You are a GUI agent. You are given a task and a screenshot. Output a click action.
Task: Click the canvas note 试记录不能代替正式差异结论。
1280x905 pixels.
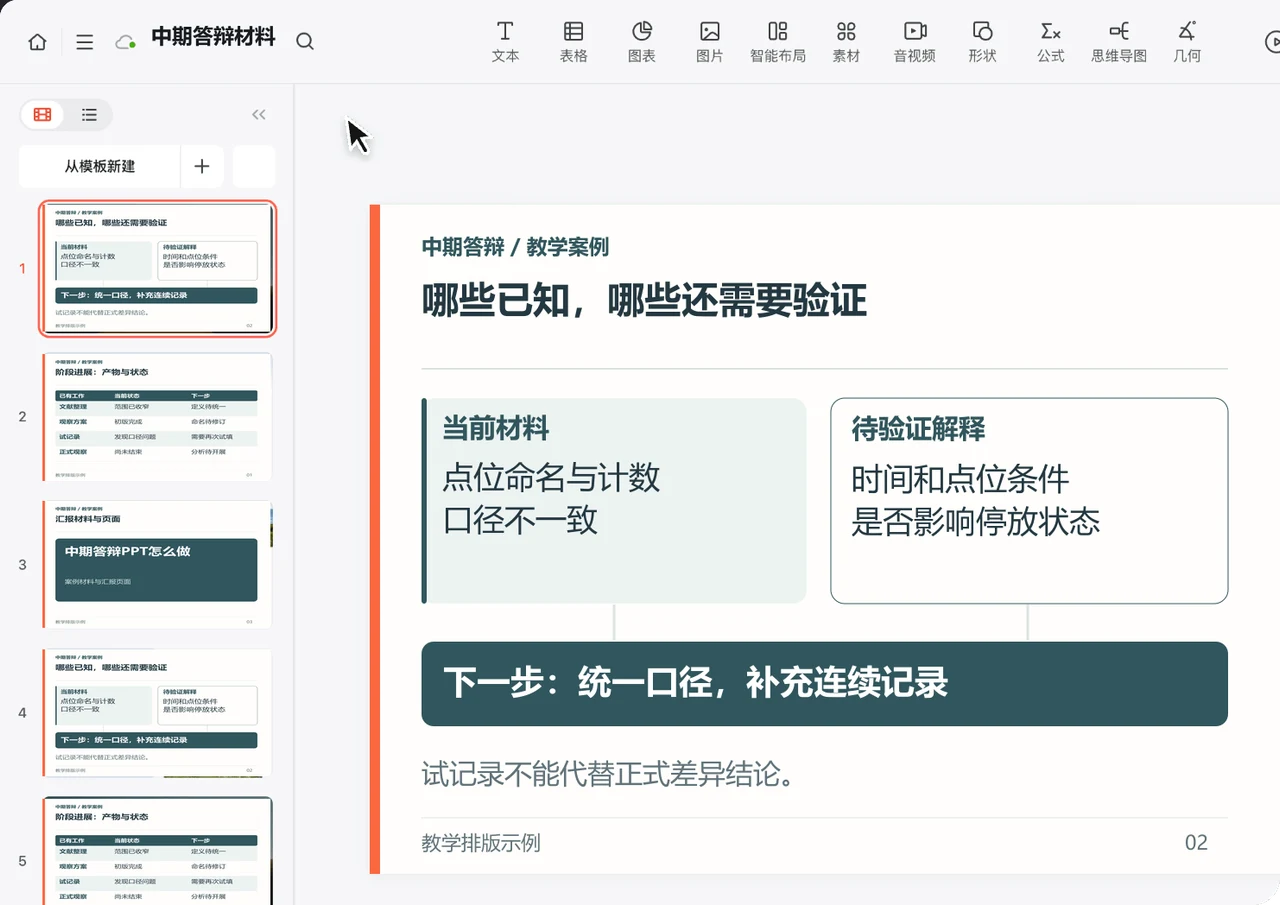pyautogui.click(x=608, y=774)
